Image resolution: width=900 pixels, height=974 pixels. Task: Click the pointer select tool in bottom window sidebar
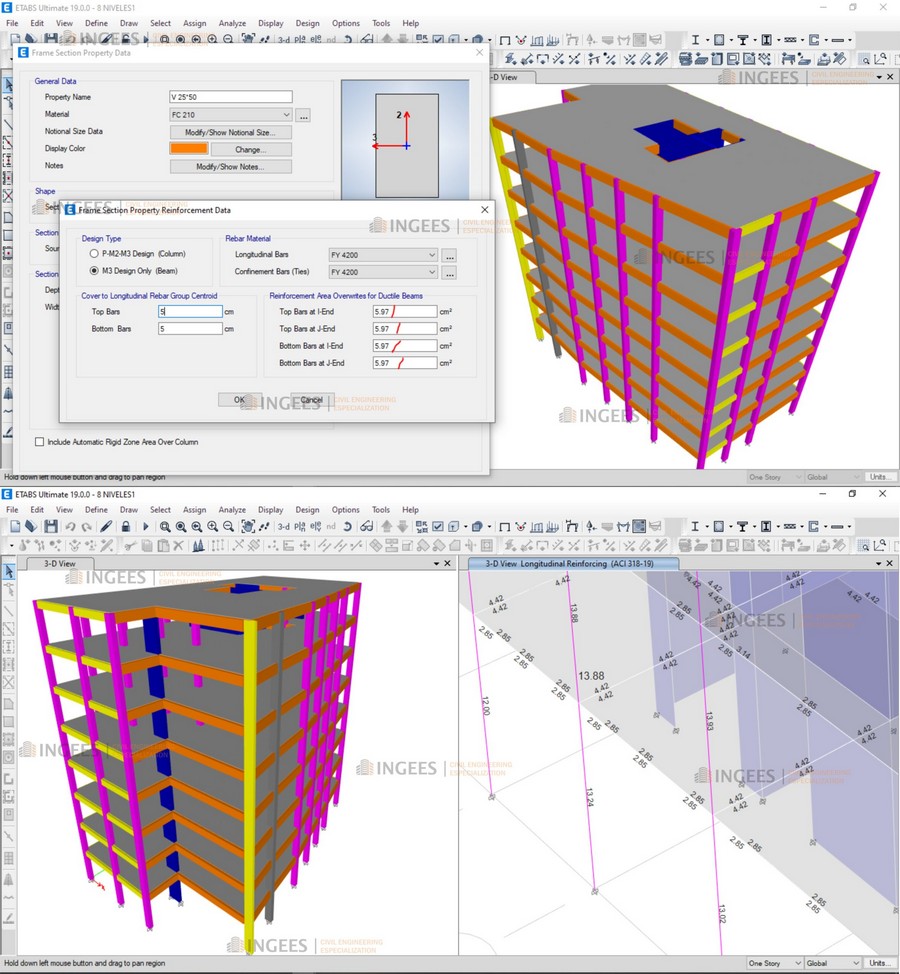9,571
